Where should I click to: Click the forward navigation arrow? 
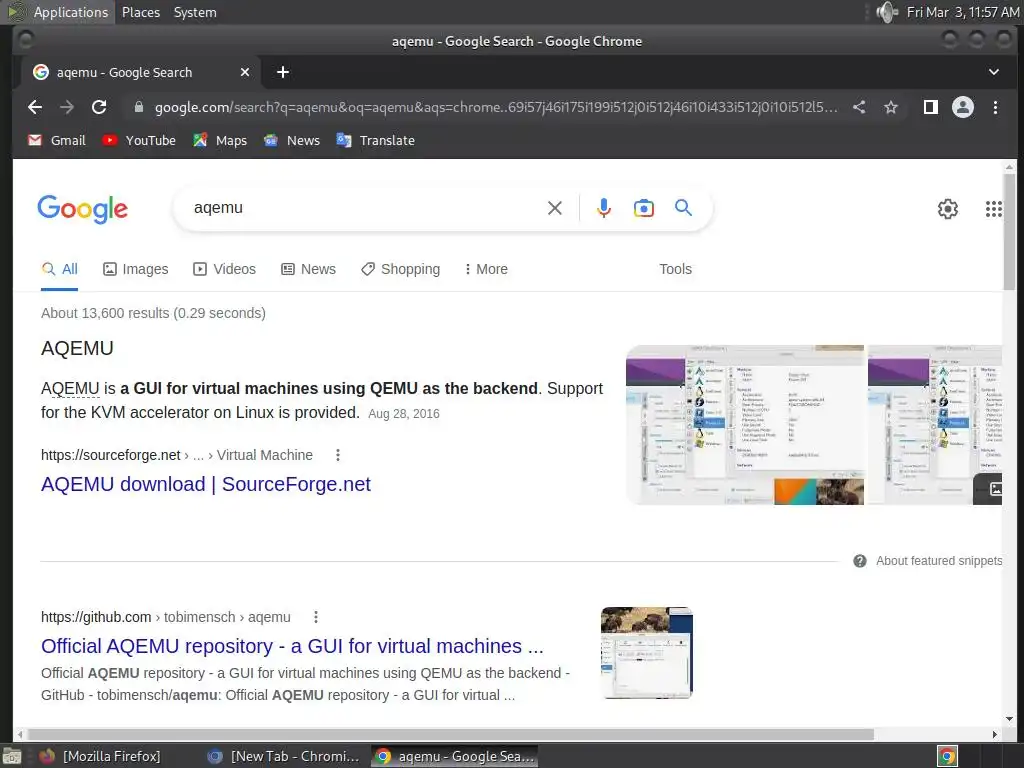67,107
